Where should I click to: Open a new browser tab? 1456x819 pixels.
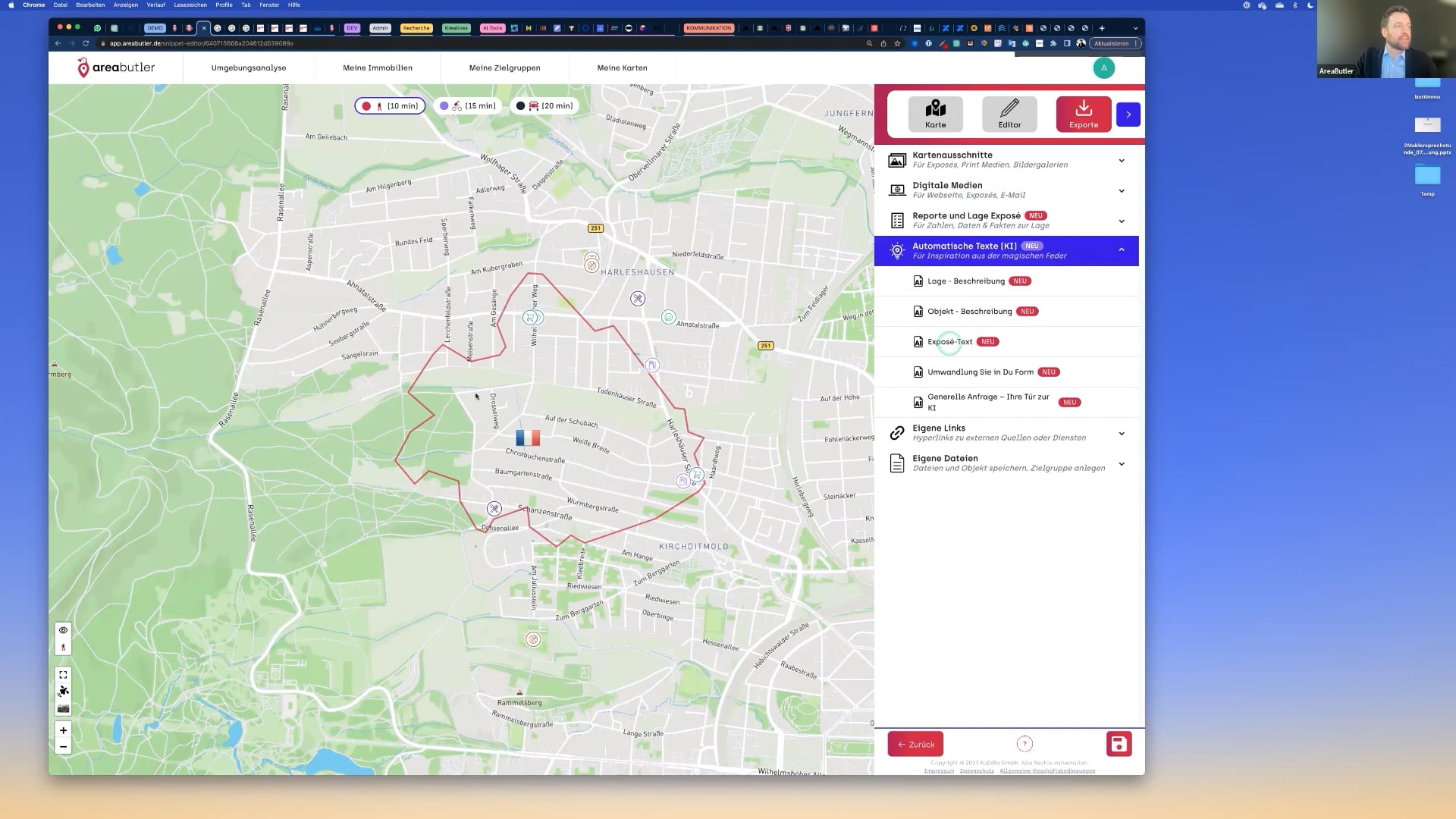[x=1102, y=28]
